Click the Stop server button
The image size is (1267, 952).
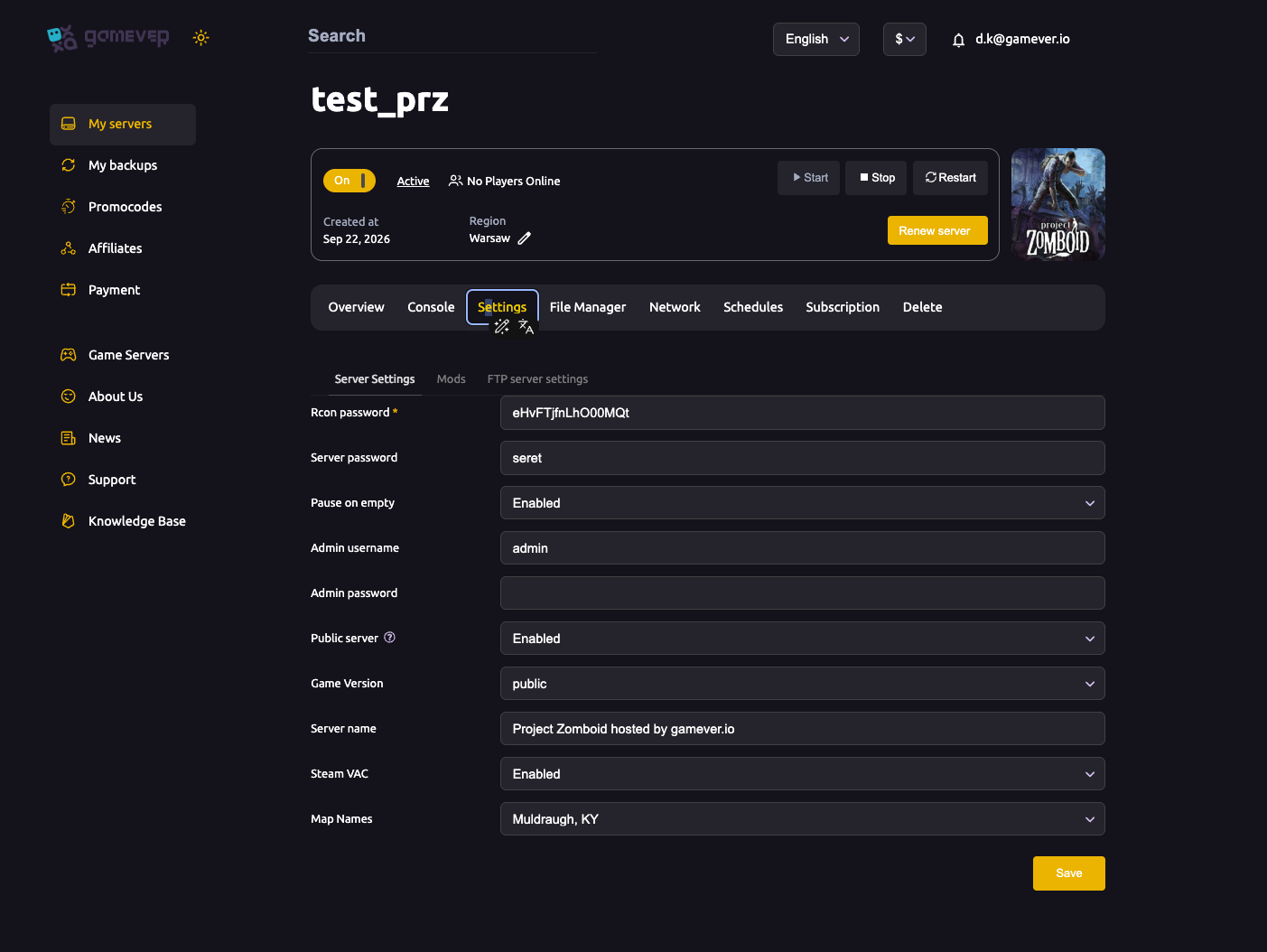click(x=876, y=178)
